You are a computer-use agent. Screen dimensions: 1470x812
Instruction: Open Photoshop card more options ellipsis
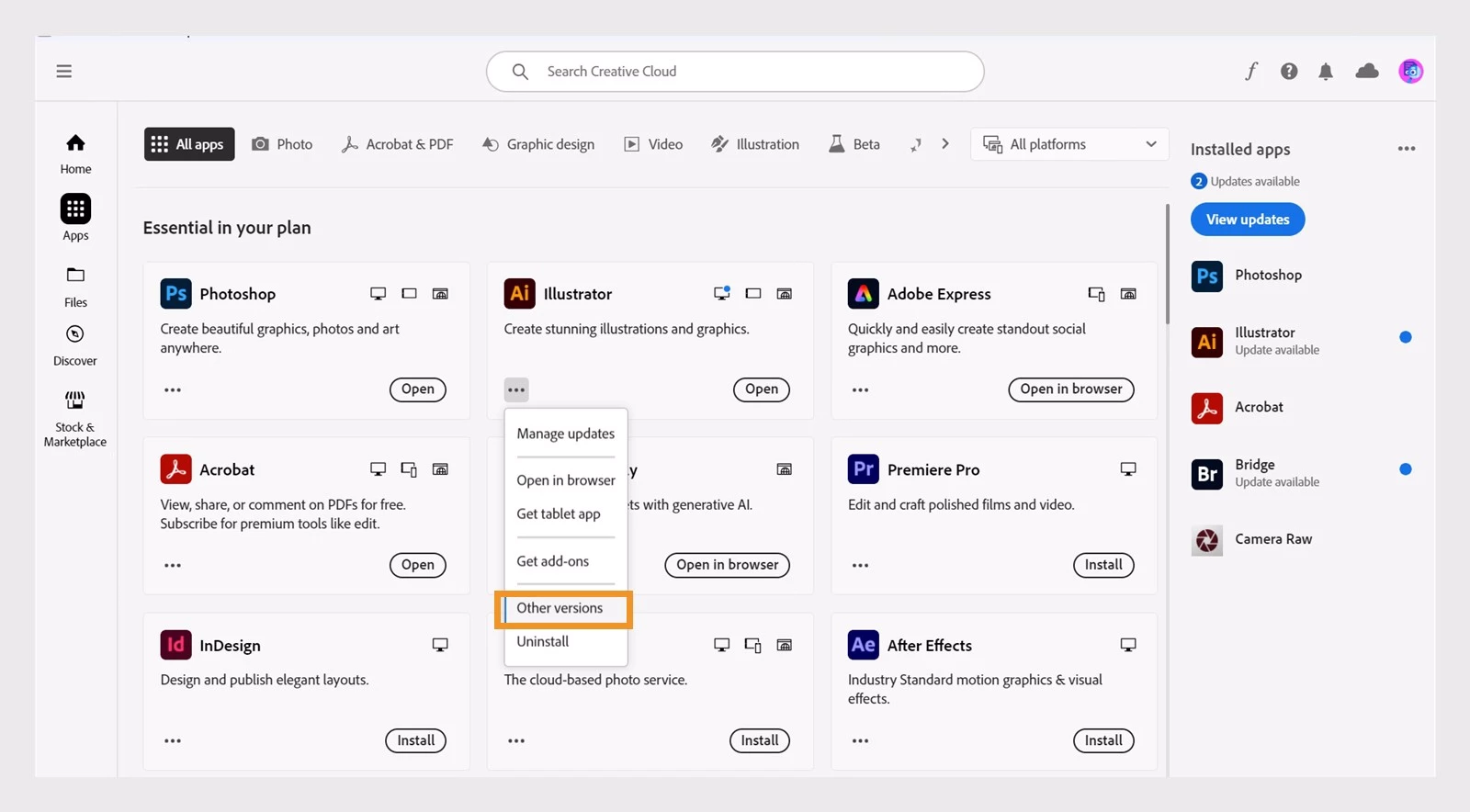click(173, 389)
